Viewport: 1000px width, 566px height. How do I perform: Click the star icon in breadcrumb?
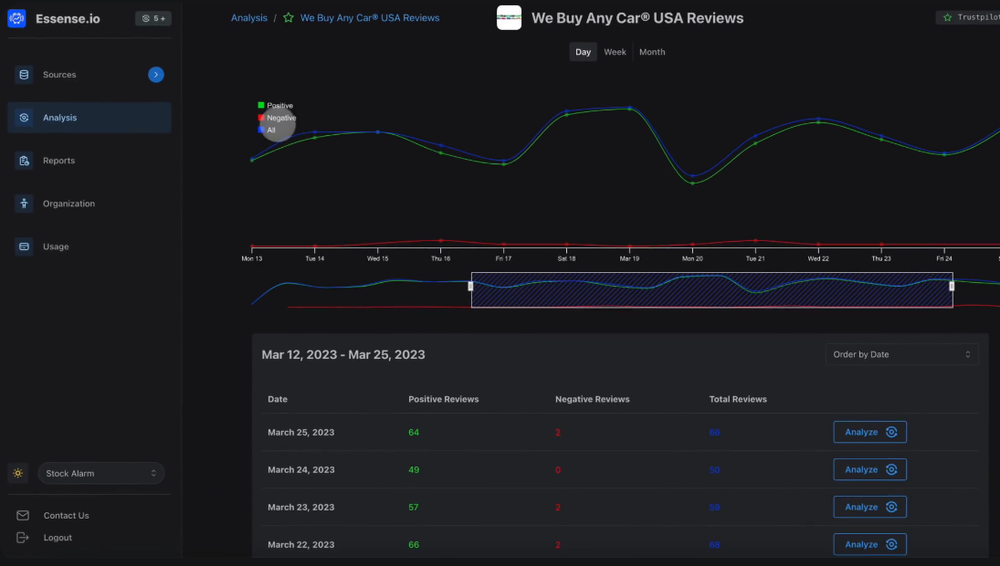288,18
